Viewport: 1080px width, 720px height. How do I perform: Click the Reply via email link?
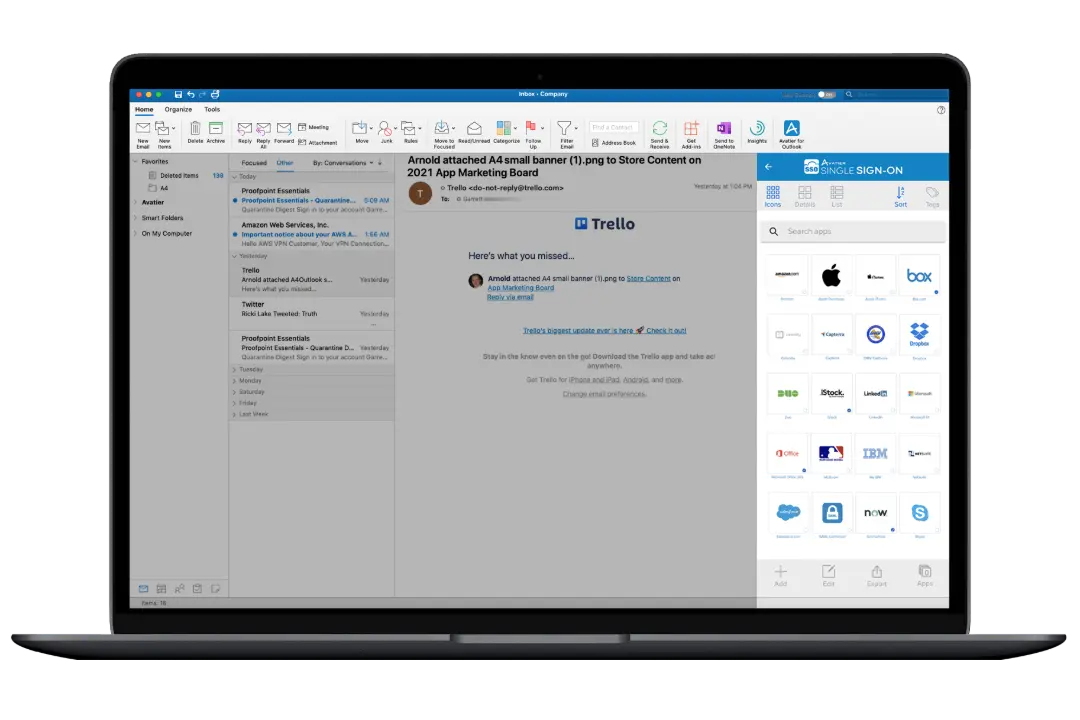click(x=510, y=297)
